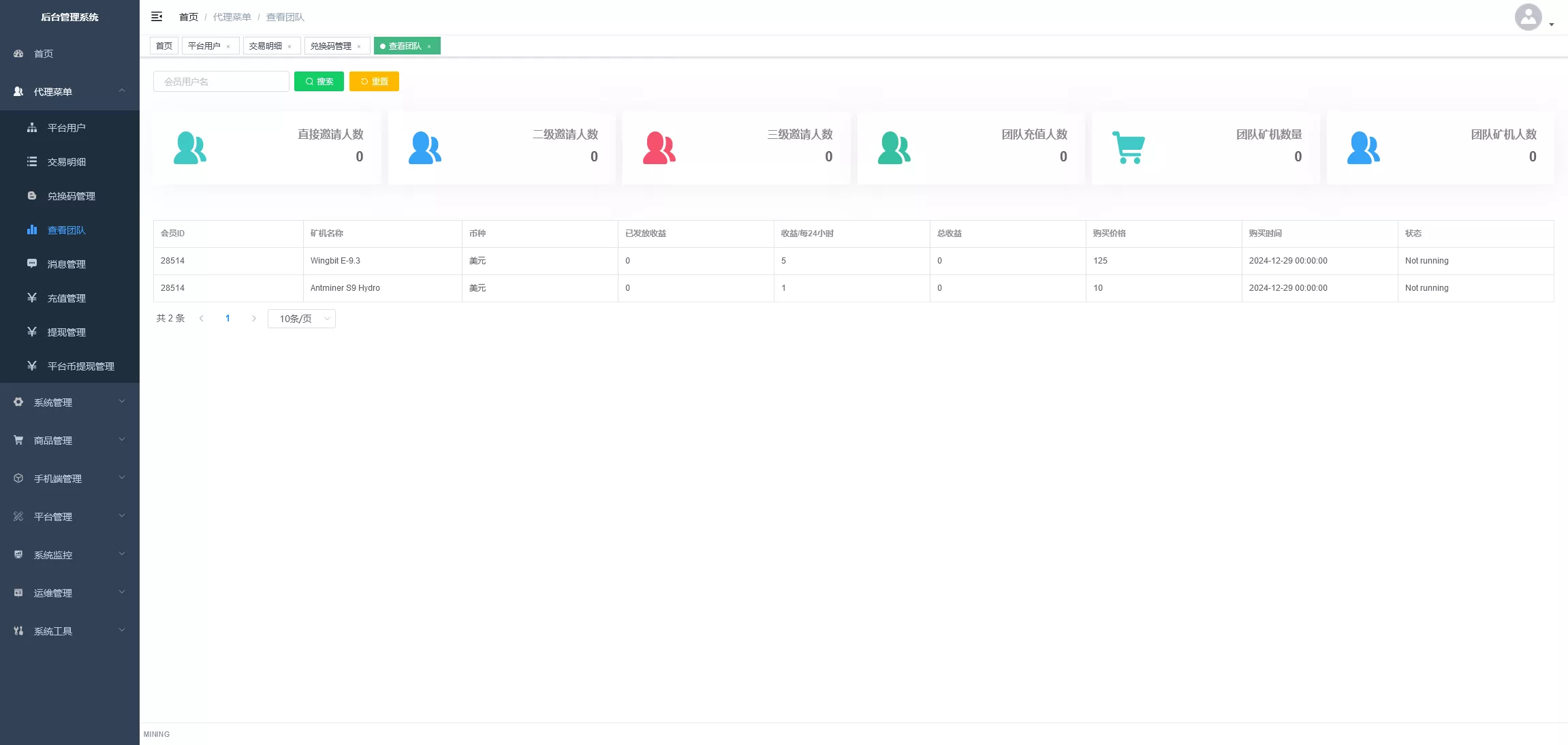Click the sidebar collapse hamburger icon
1568x745 pixels.
point(157,16)
